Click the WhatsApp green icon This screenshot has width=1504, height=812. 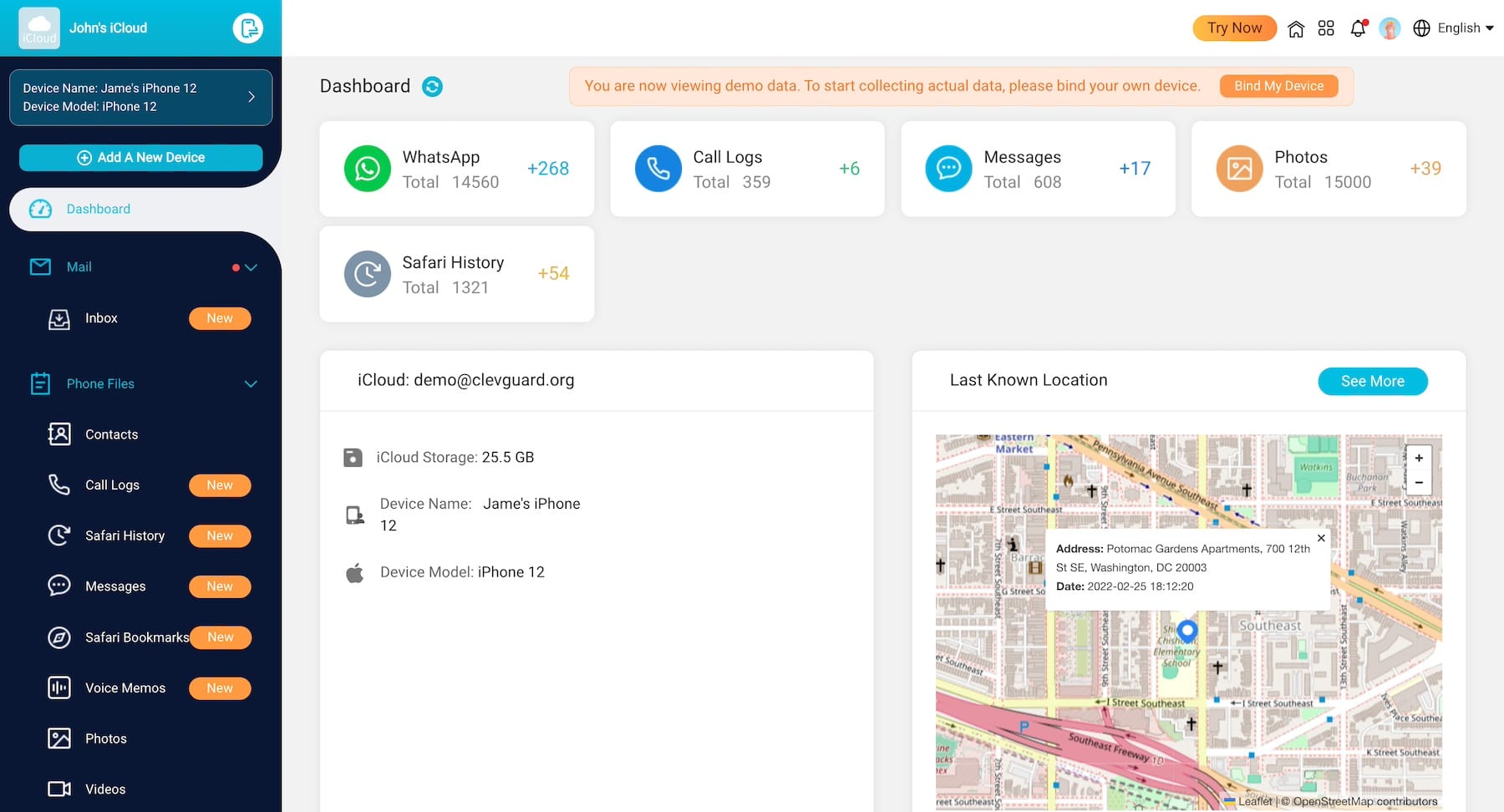(368, 169)
